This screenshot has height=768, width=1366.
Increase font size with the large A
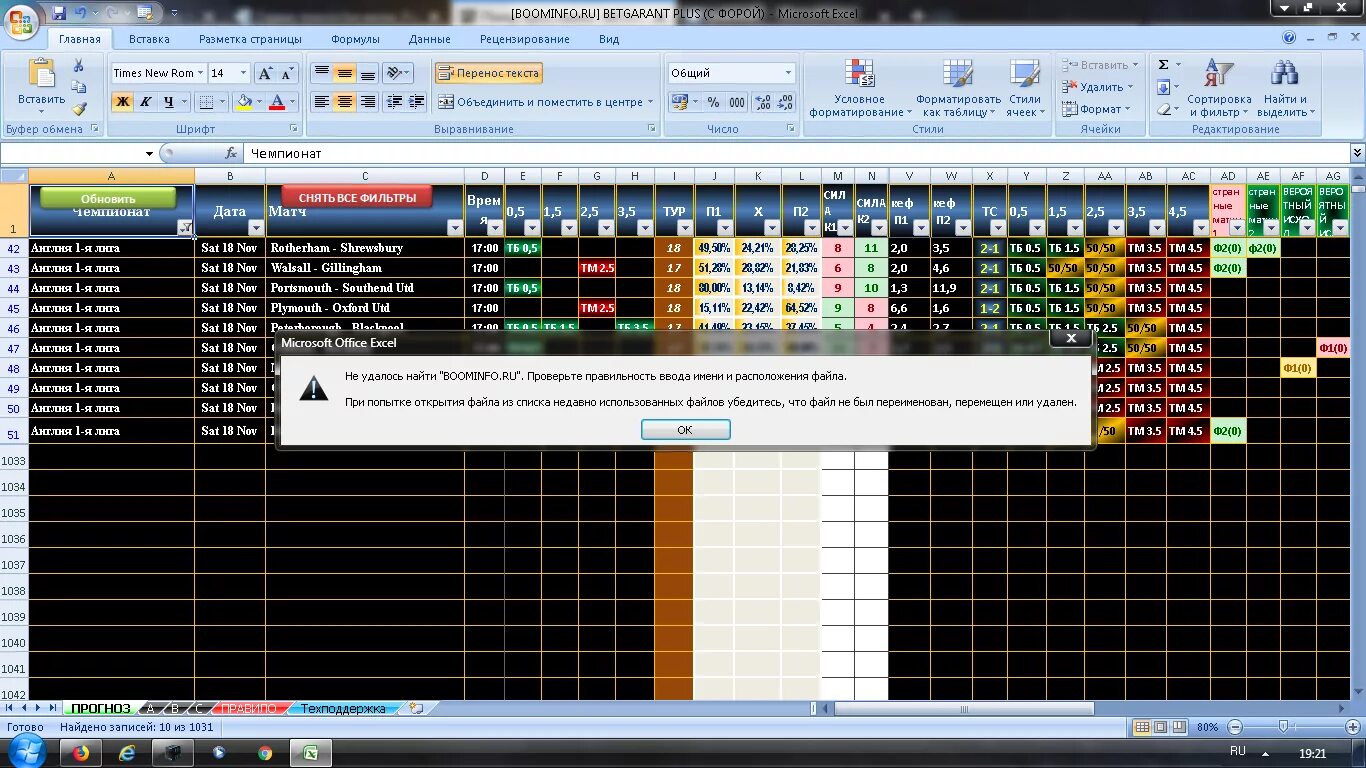click(x=264, y=73)
